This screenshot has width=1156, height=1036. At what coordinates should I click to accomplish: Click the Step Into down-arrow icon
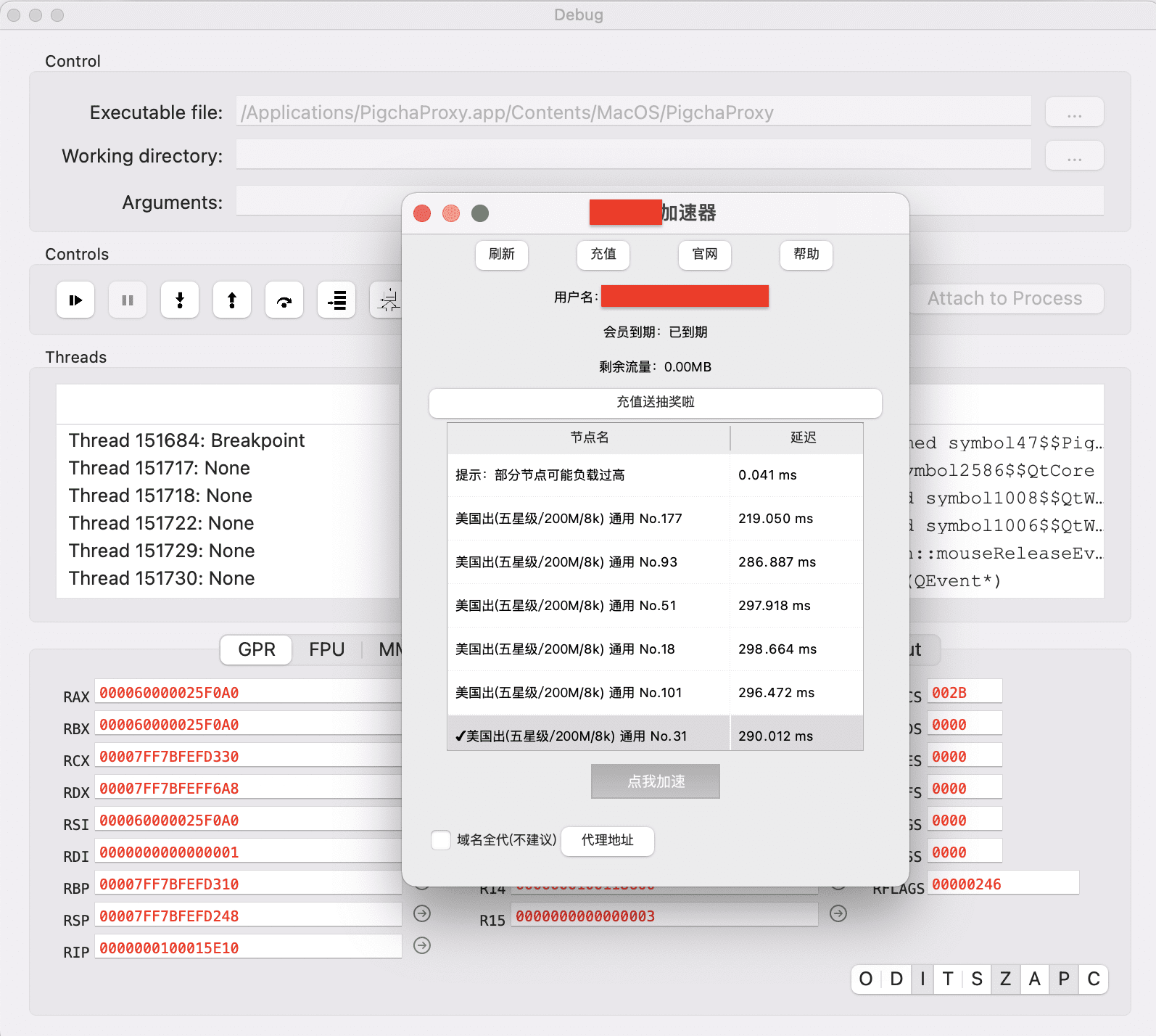point(180,300)
